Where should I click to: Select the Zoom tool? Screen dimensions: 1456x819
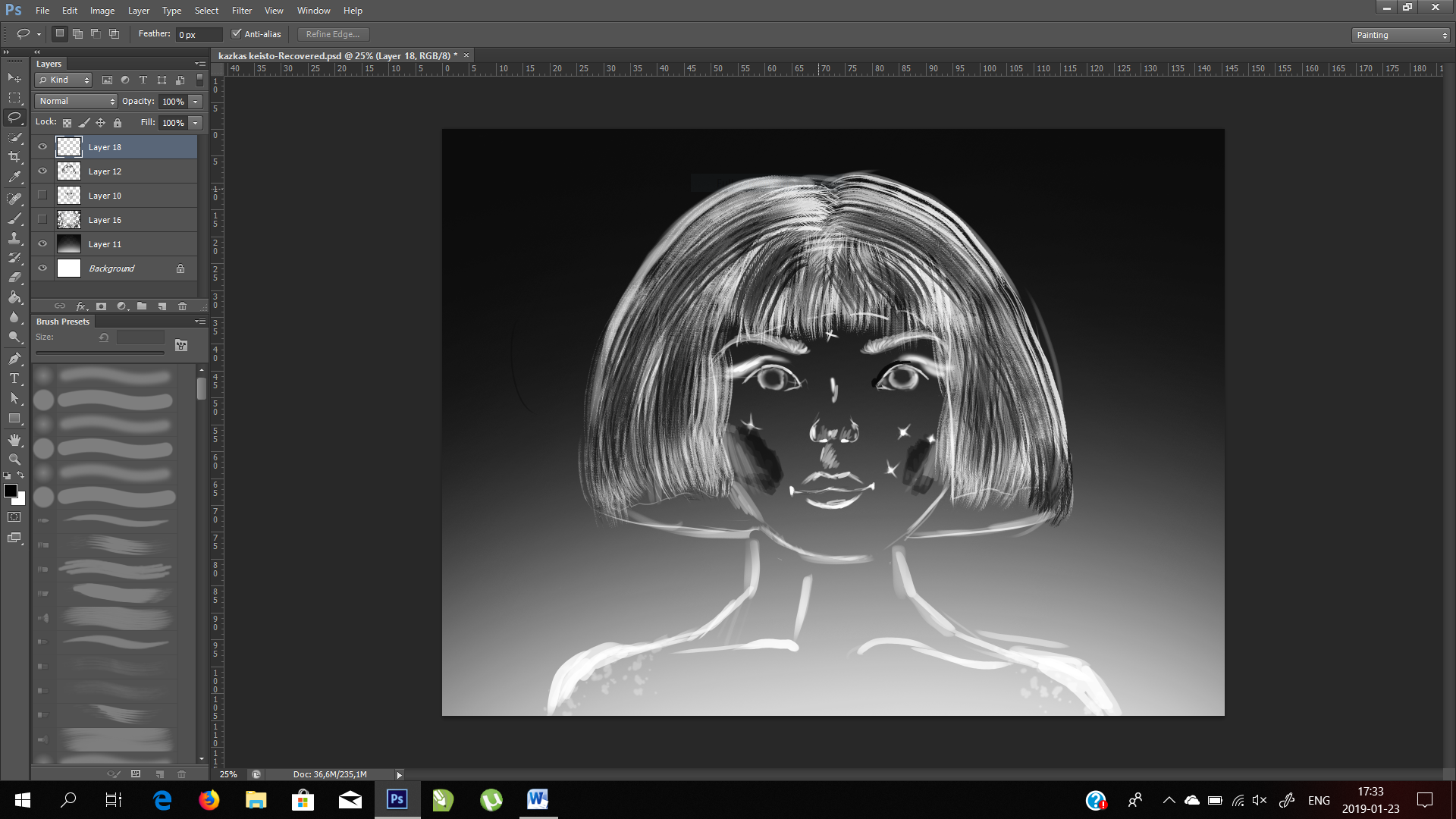(x=14, y=460)
